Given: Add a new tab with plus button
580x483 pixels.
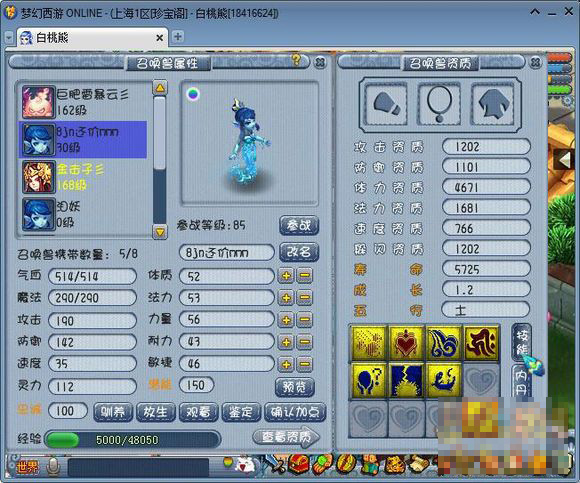Looking at the screenshot, I should pyautogui.click(x=178, y=37).
